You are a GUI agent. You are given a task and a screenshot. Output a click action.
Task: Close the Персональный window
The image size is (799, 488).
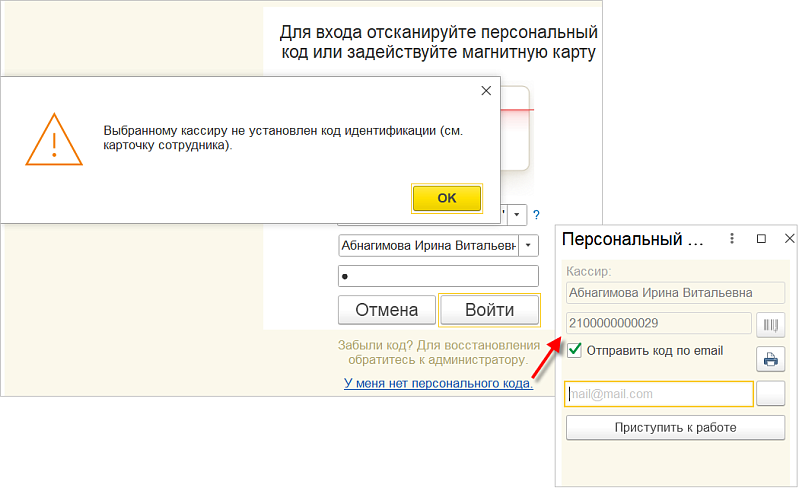[x=788, y=239]
